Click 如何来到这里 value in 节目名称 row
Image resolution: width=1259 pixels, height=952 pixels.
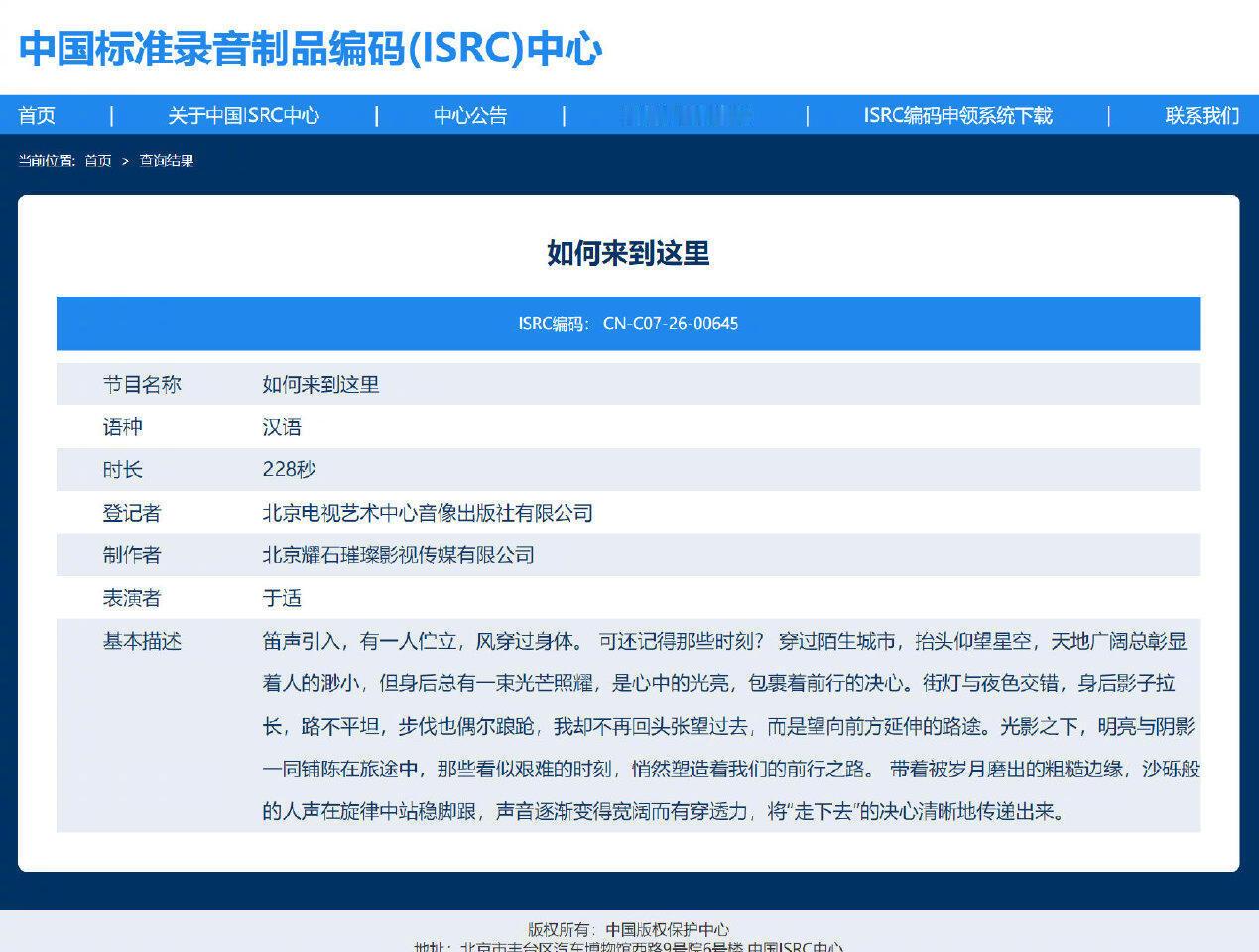[x=320, y=384]
